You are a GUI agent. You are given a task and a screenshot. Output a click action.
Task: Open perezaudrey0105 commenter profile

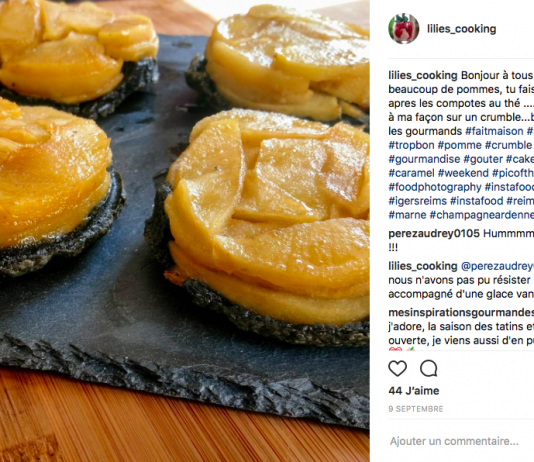[434, 234]
